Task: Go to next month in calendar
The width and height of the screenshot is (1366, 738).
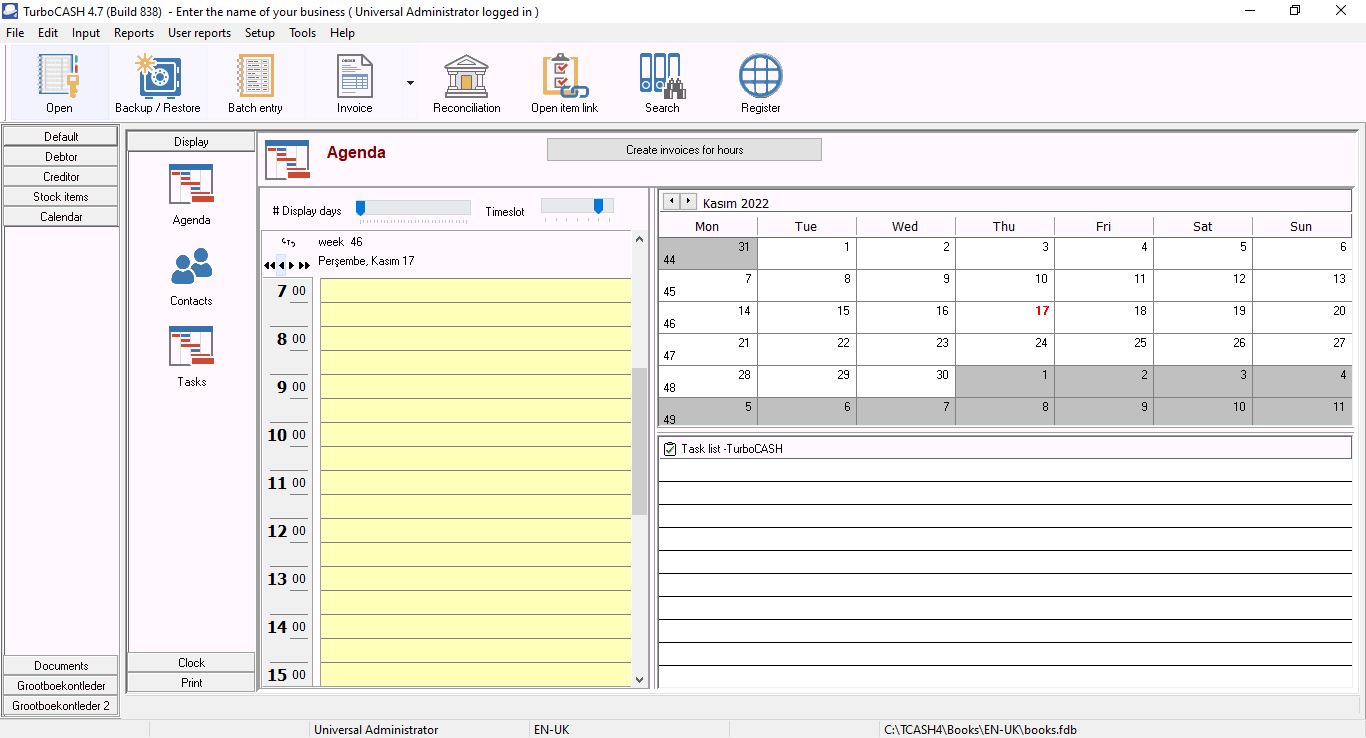Action: coord(688,202)
